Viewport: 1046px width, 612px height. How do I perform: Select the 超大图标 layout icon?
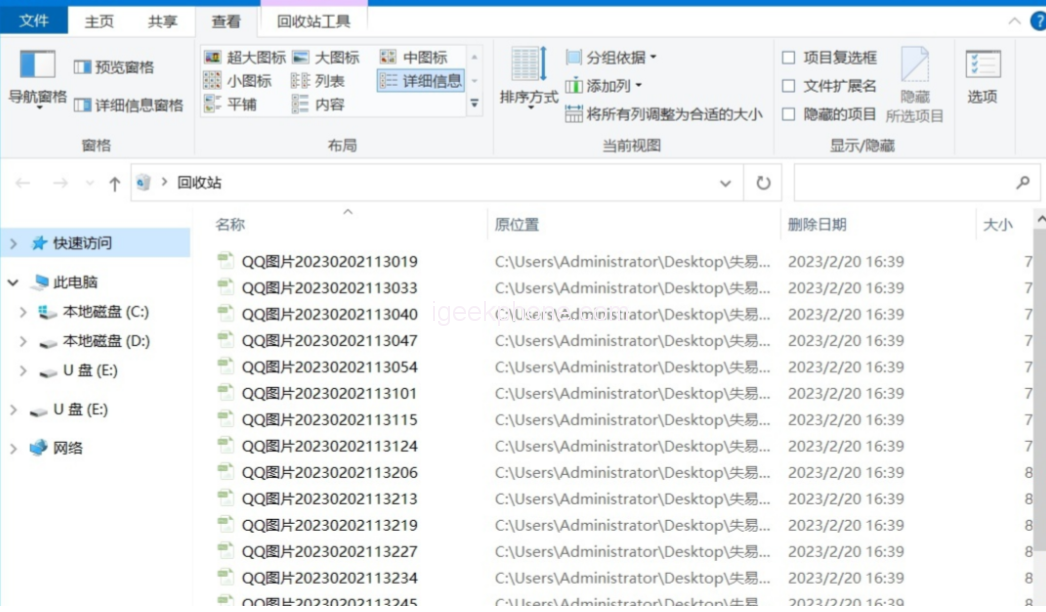coord(213,58)
